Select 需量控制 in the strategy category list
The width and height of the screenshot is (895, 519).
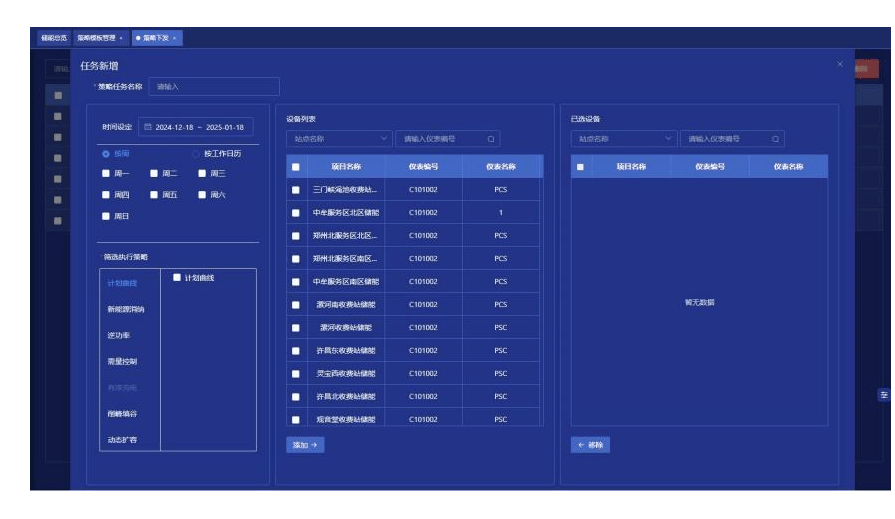(122, 361)
